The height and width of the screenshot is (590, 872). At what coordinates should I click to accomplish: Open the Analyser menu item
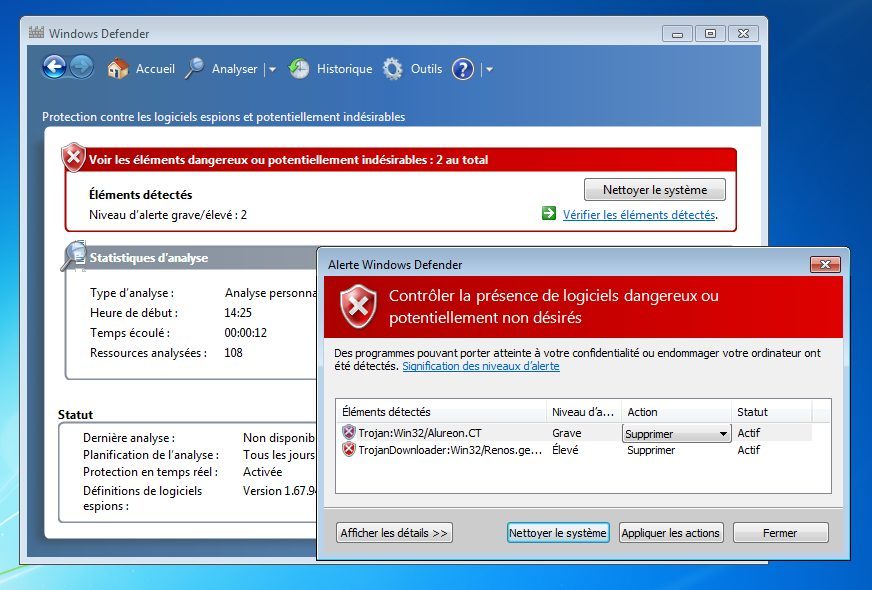coord(234,69)
